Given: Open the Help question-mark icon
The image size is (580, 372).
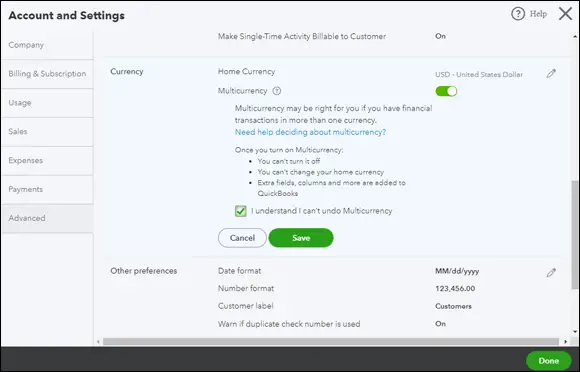Looking at the screenshot, I should pos(518,14).
